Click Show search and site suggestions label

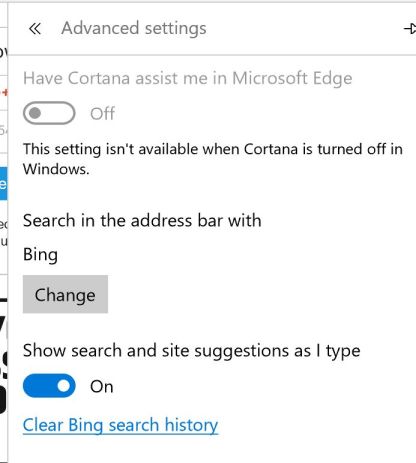click(x=192, y=351)
